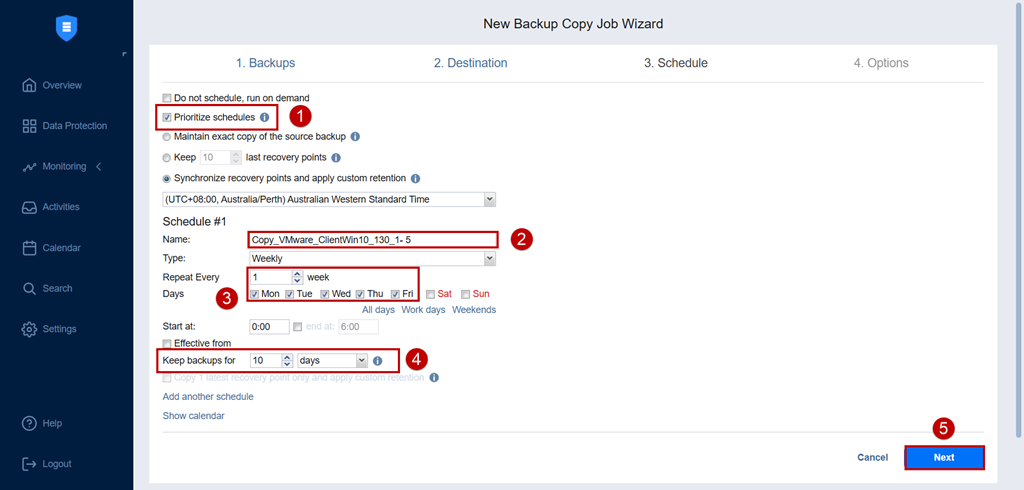The width and height of the screenshot is (1024, 490).
Task: Uncheck the Mon day checkbox
Action: point(254,294)
